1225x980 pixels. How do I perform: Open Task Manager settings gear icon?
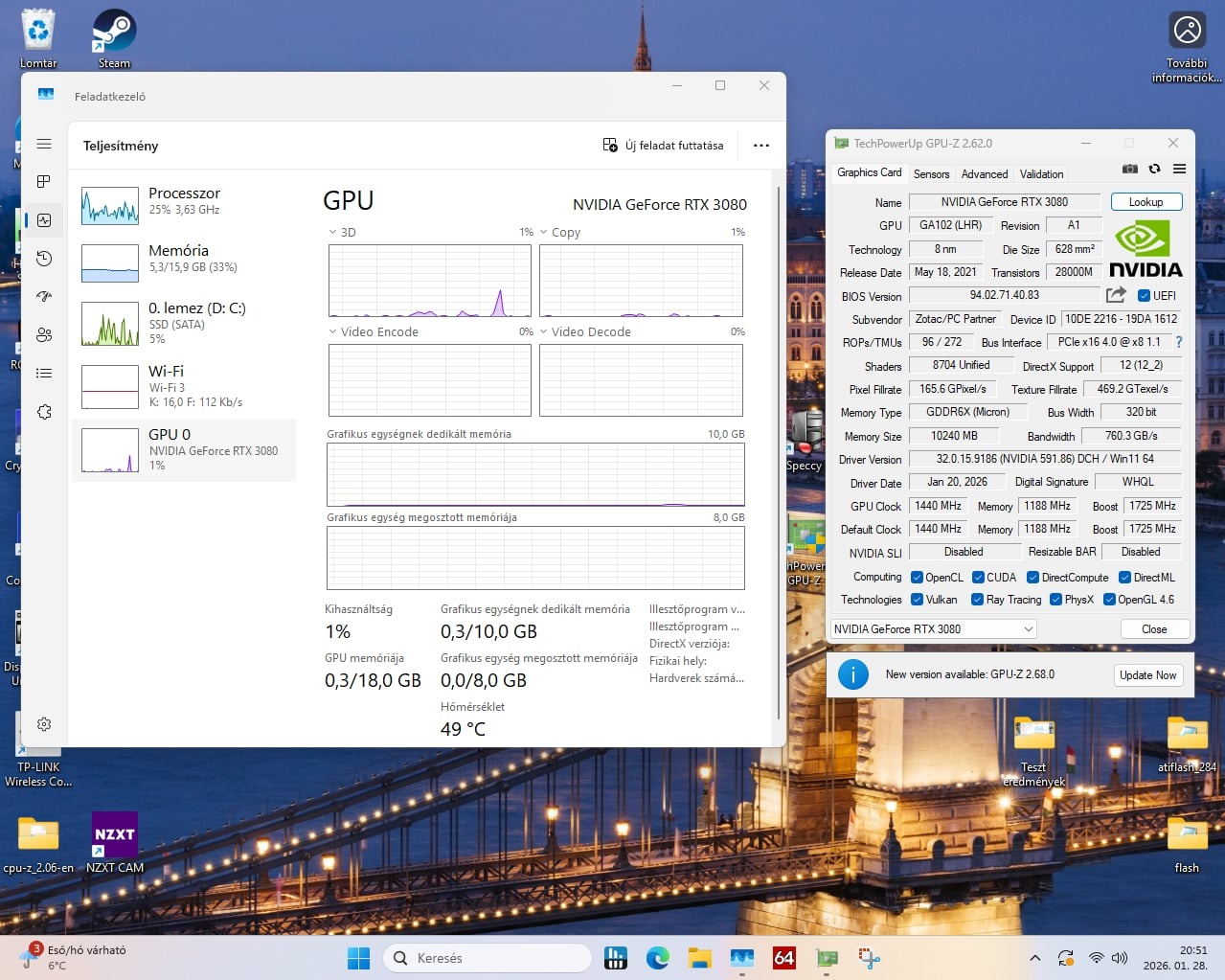(x=44, y=724)
